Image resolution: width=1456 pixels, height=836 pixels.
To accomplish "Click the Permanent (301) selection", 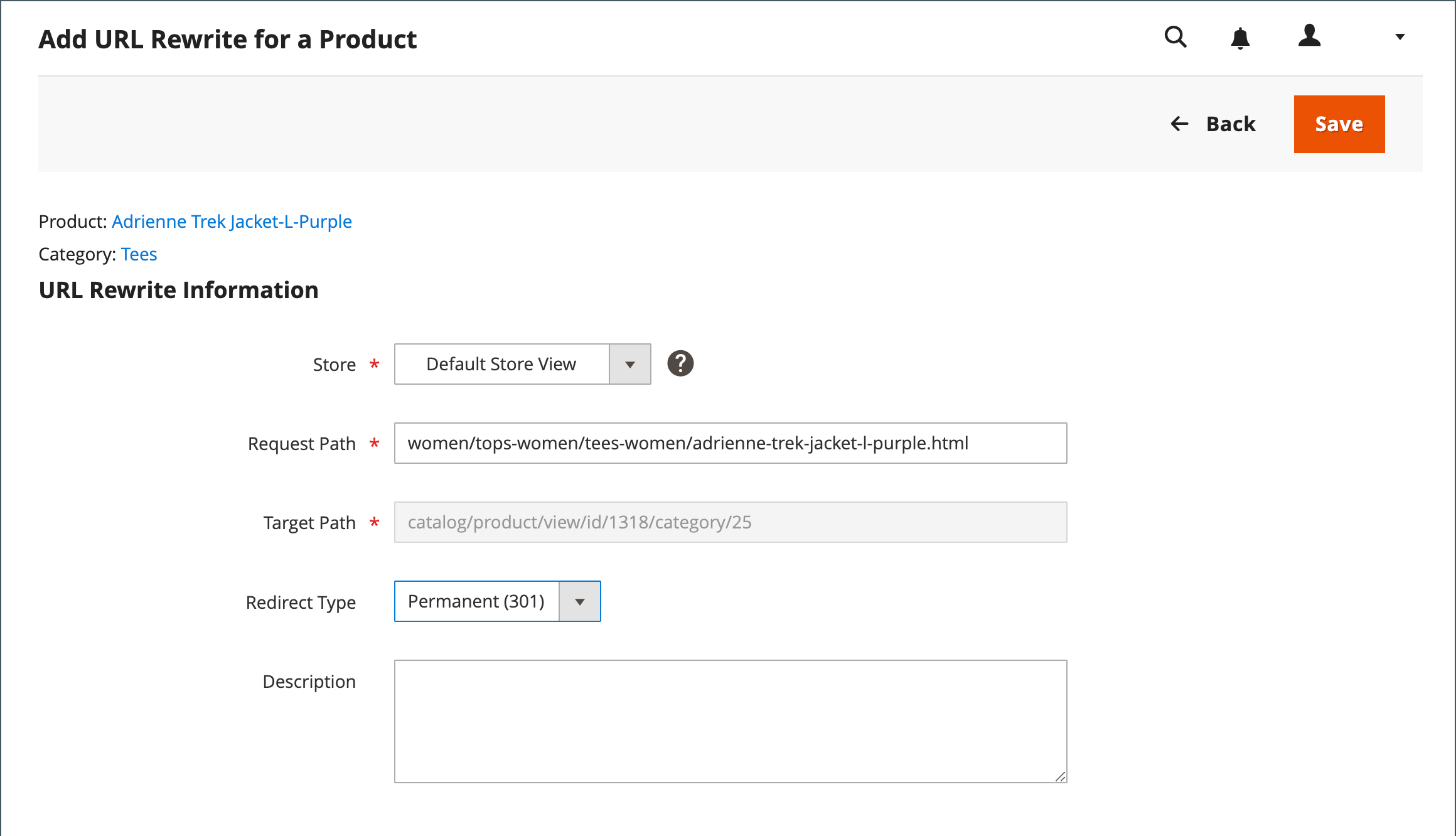I will click(x=476, y=601).
